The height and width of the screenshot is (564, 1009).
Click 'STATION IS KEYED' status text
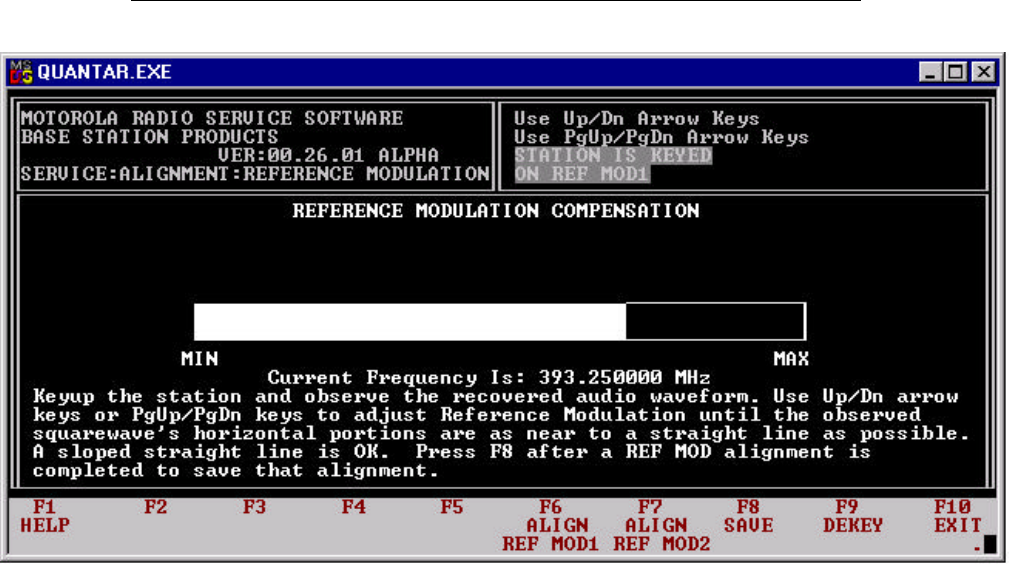(x=613, y=155)
